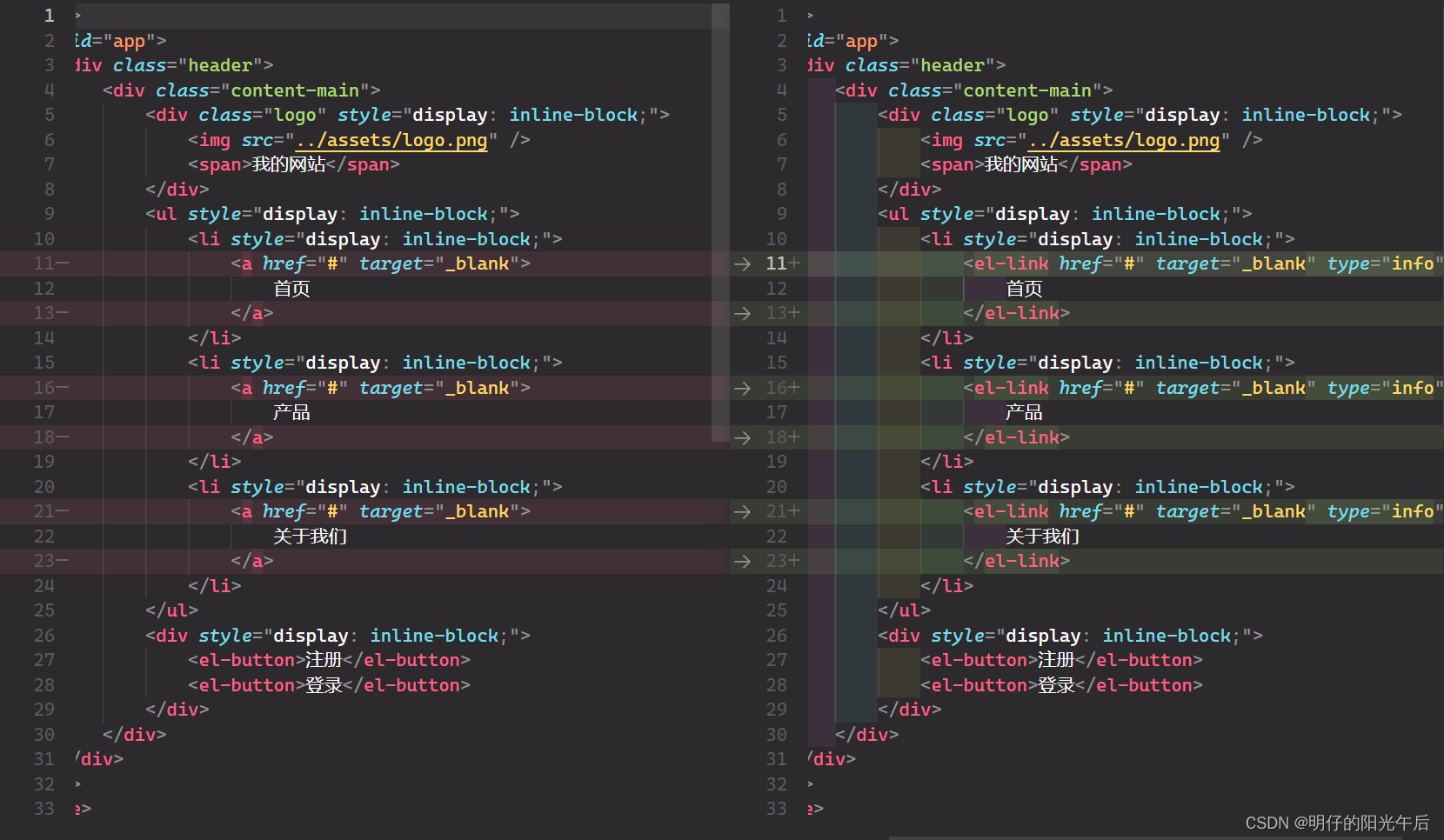Click "我的网站" span text in left pane
This screenshot has width=1444, height=840.
(x=289, y=164)
